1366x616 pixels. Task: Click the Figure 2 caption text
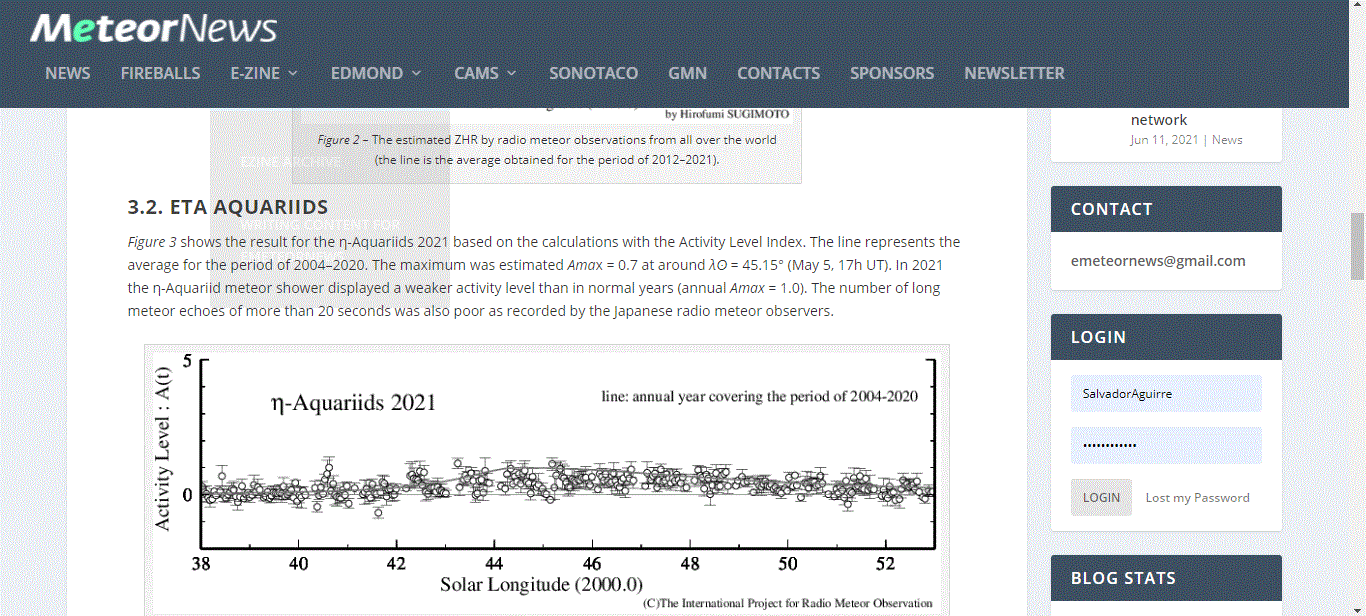547,150
